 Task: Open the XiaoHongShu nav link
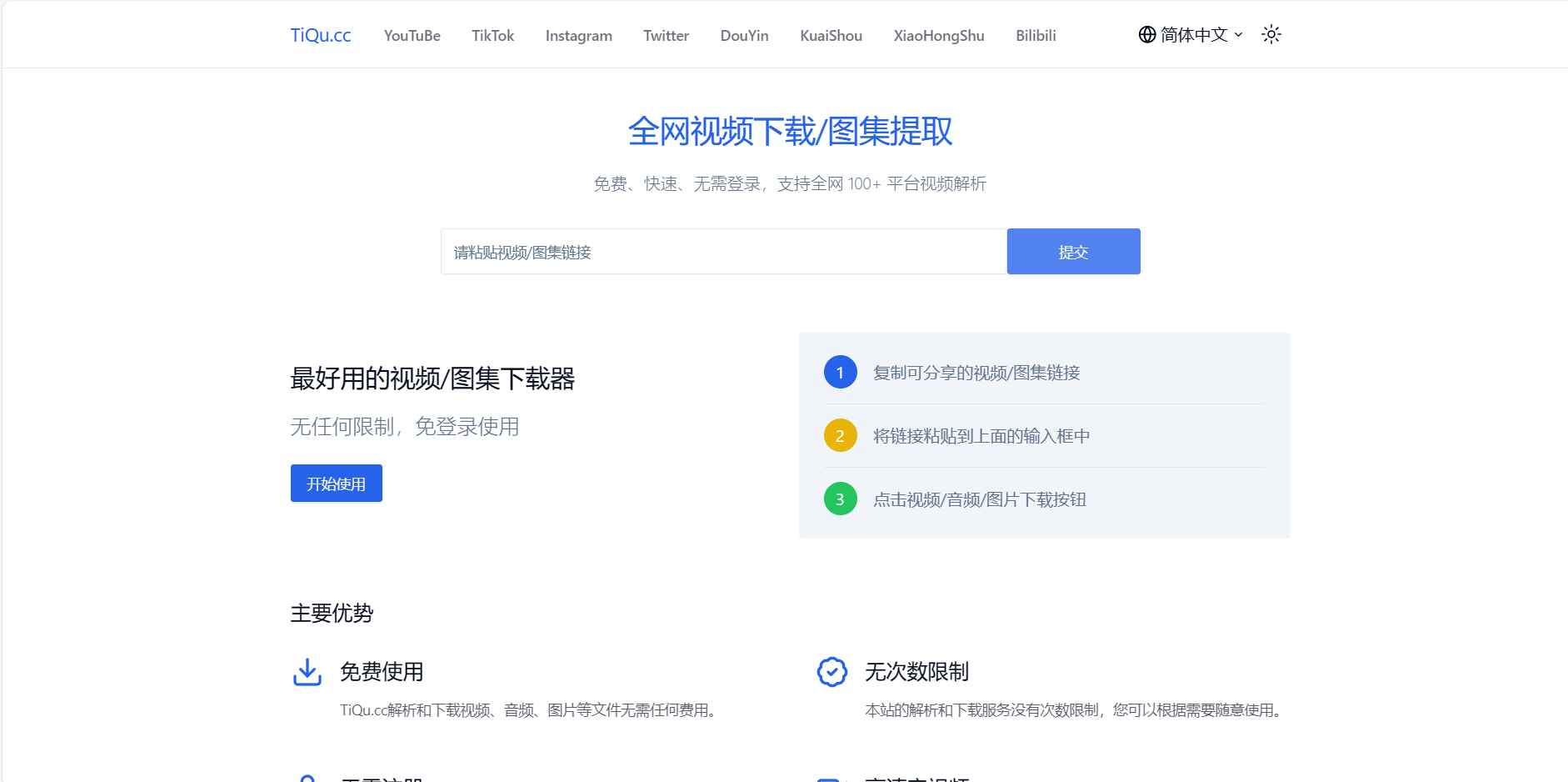(x=938, y=36)
